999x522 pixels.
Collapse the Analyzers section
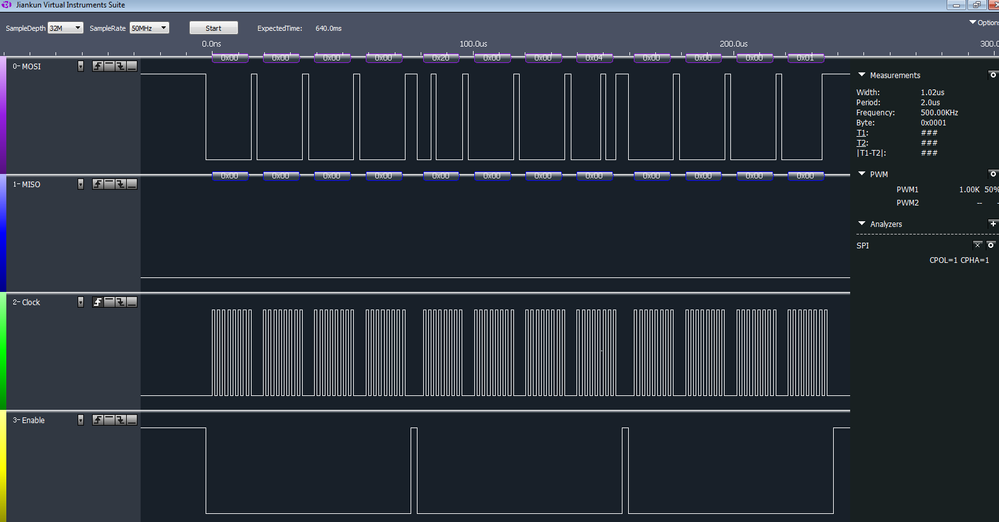(861, 223)
